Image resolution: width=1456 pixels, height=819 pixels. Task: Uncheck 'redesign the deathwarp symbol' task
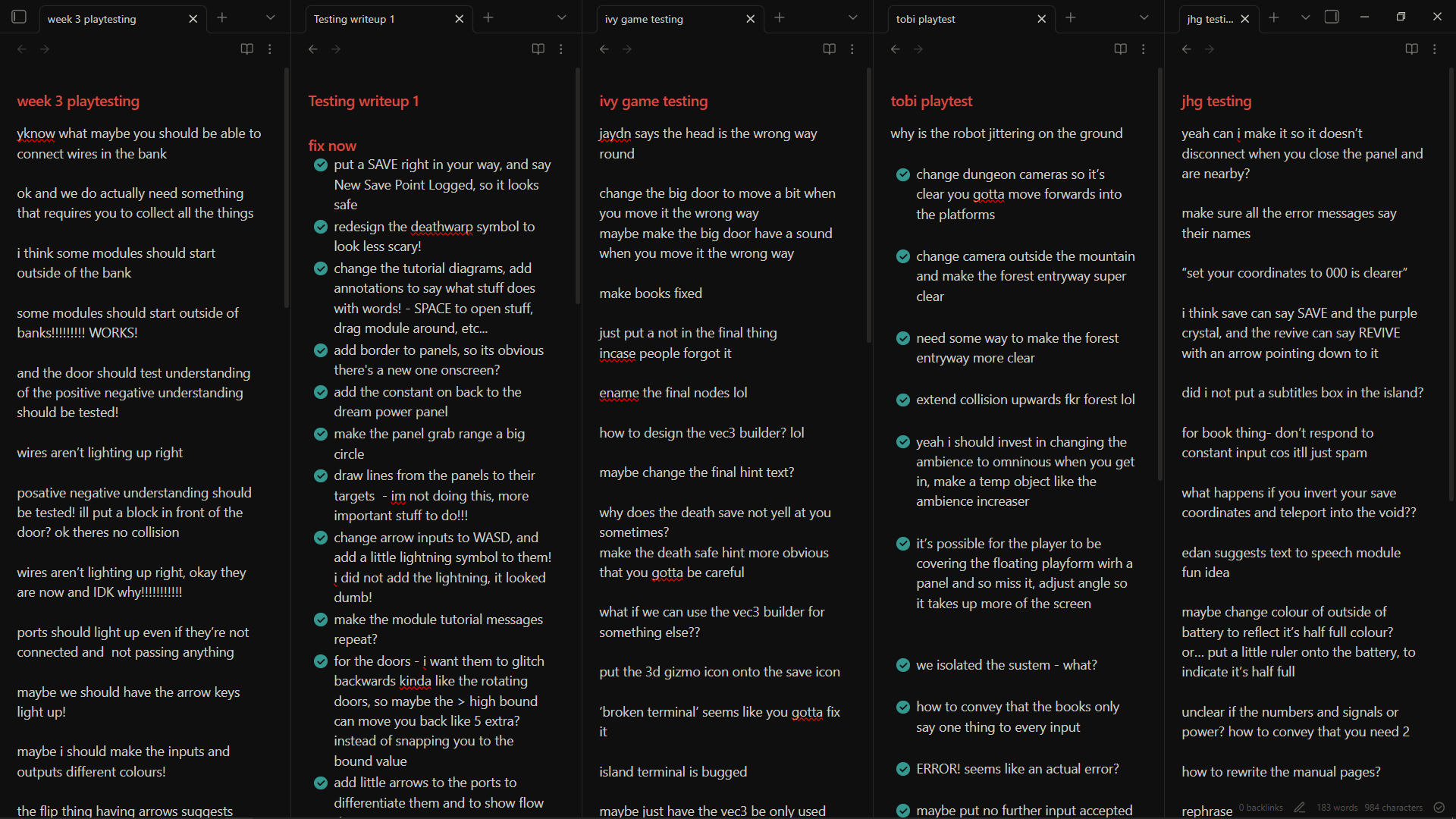click(x=321, y=227)
